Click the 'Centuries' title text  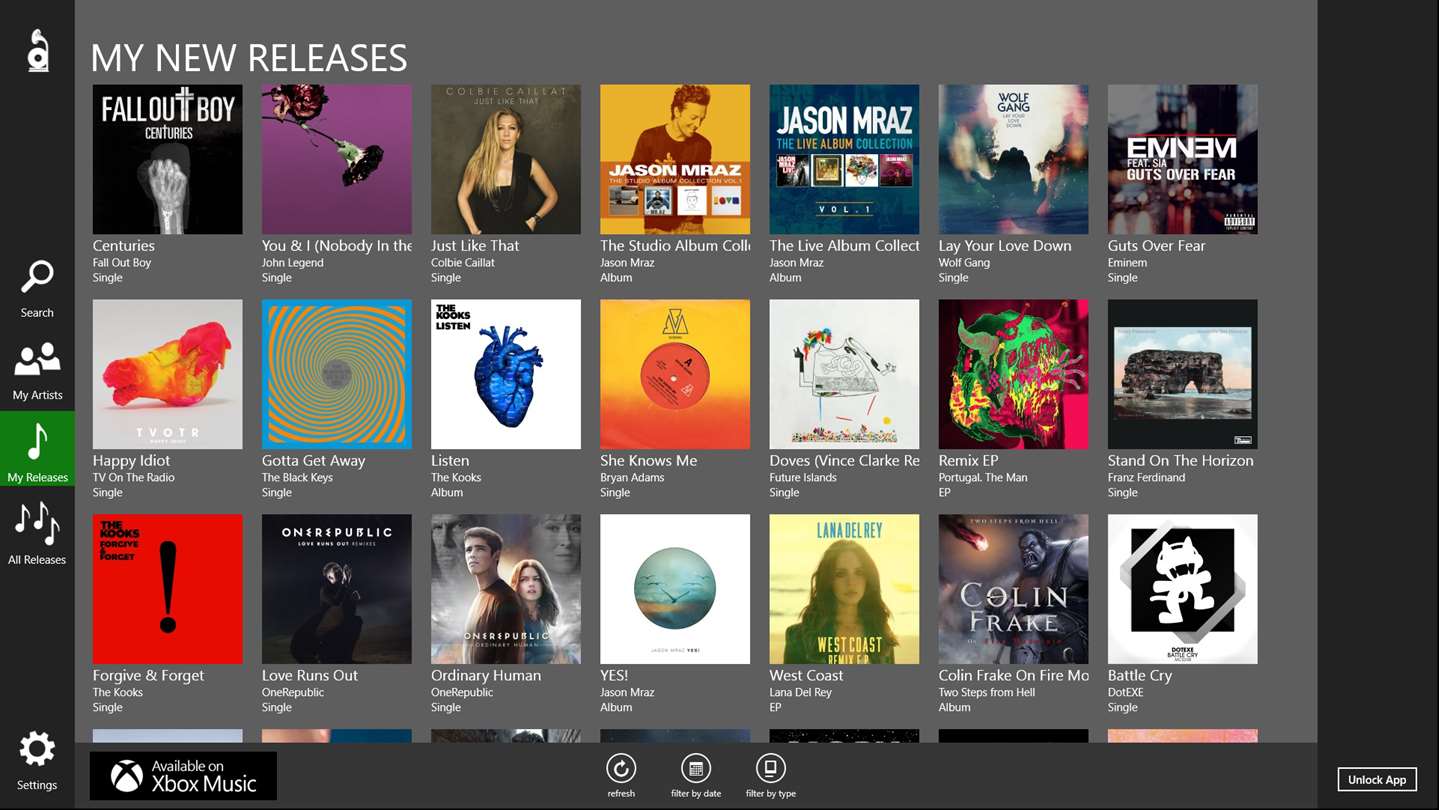click(x=124, y=246)
